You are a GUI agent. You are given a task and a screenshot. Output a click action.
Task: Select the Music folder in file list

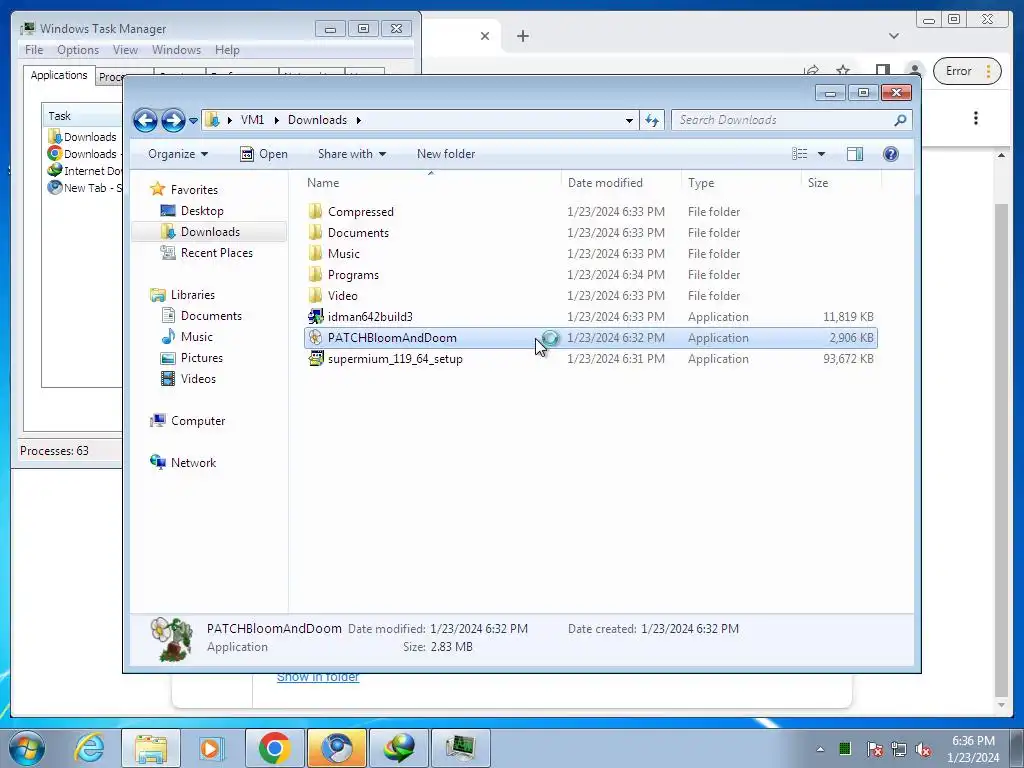click(590, 253)
